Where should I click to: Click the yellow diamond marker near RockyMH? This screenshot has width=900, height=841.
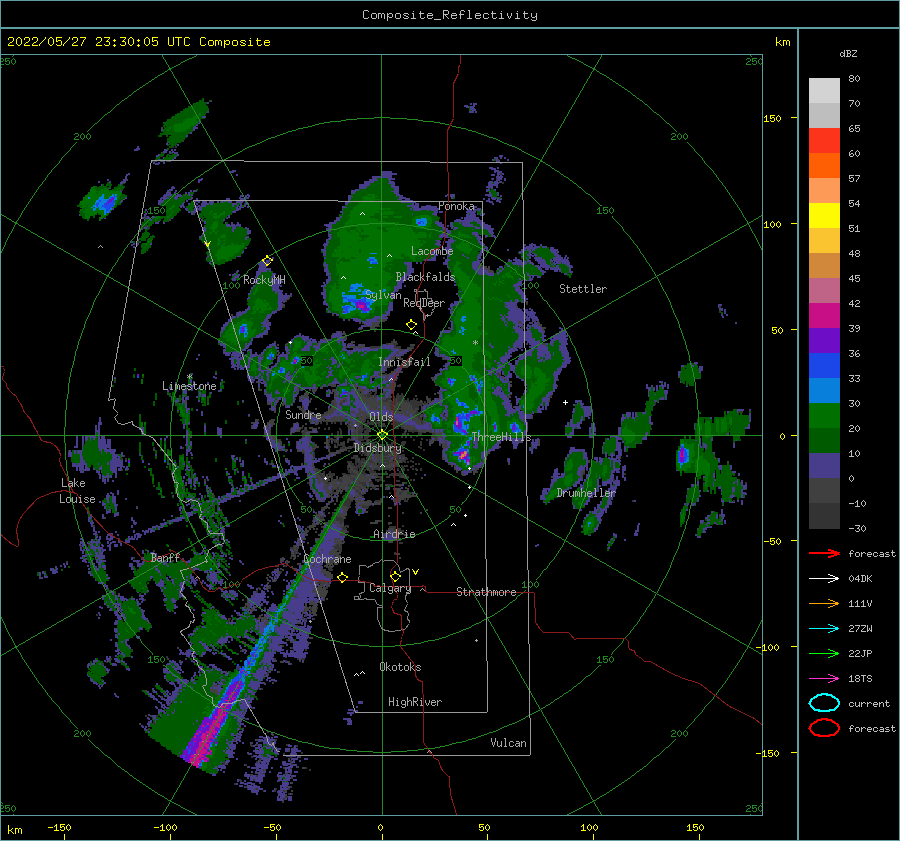tap(267, 261)
